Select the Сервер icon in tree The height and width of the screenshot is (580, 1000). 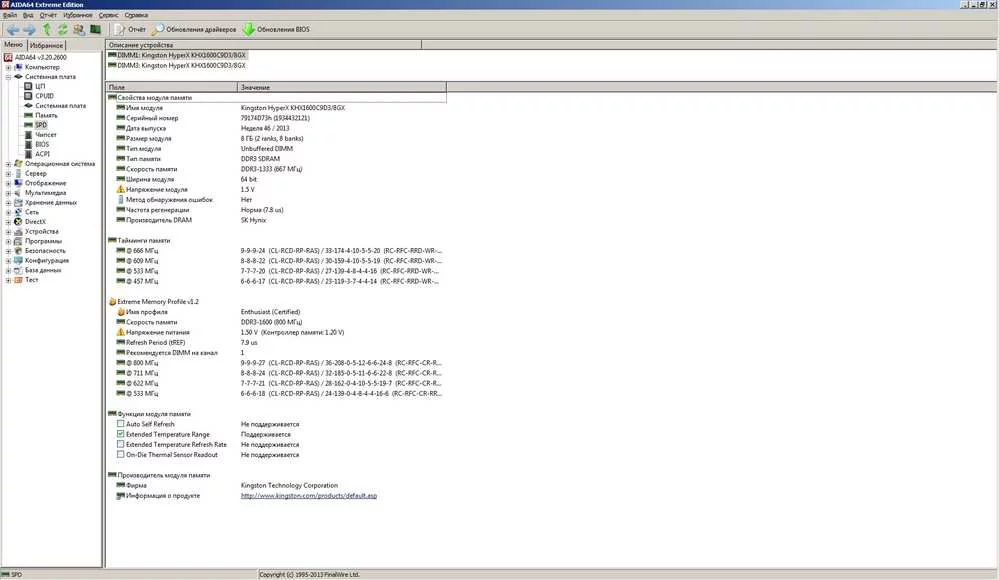[x=18, y=174]
